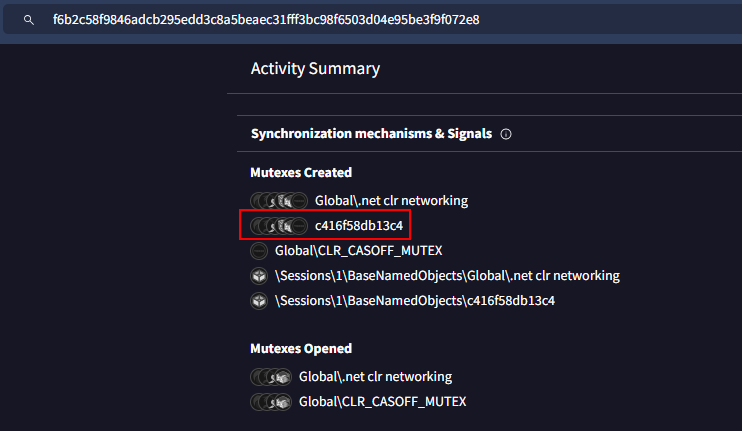This screenshot has height=431, width=742.
Task: Click the file hash search field
Action: [266, 20]
